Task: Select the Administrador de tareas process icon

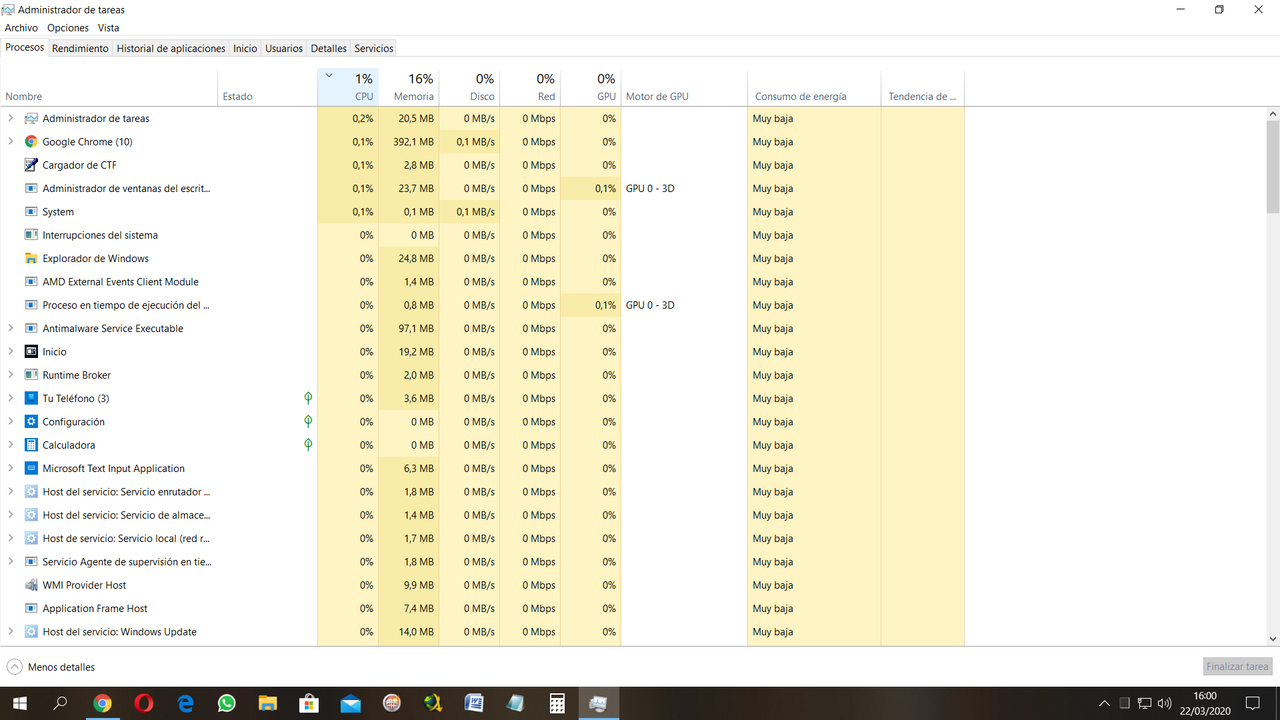Action: (x=31, y=118)
